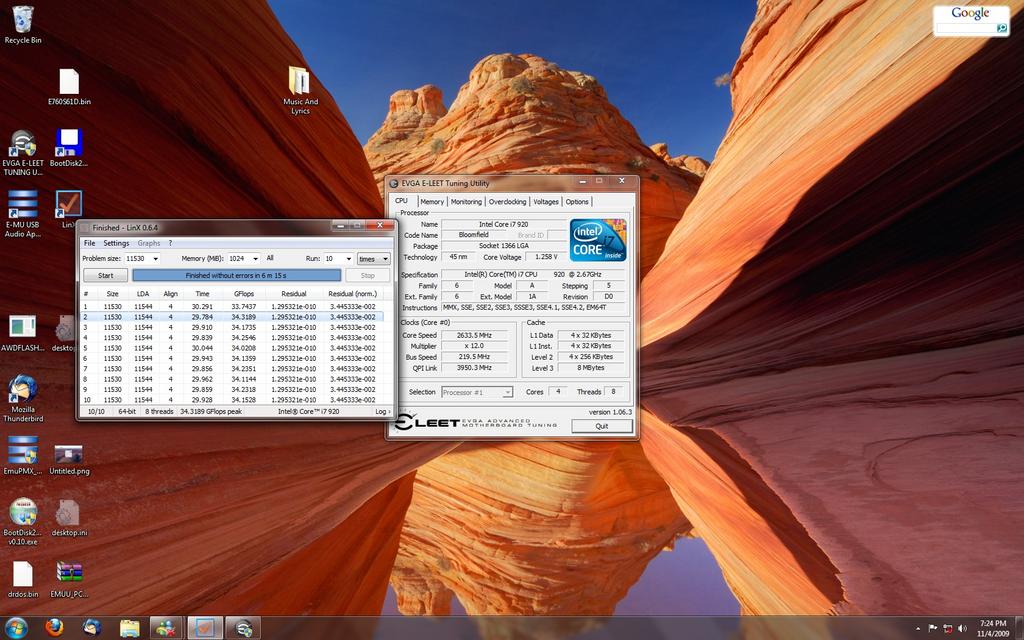Open the volume speaker tray icon

coord(962,628)
